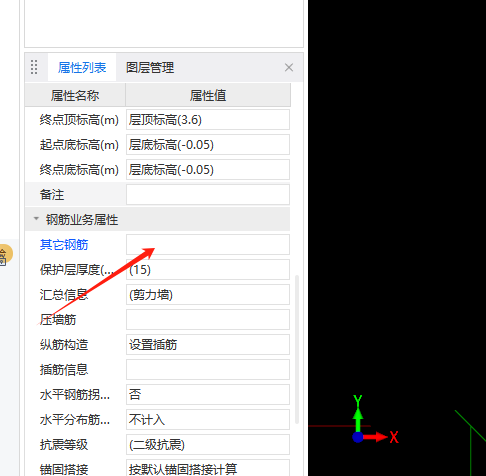486x476 pixels.
Task: Collapse the 钢筋业务属性 section
Action: [x=36, y=219]
